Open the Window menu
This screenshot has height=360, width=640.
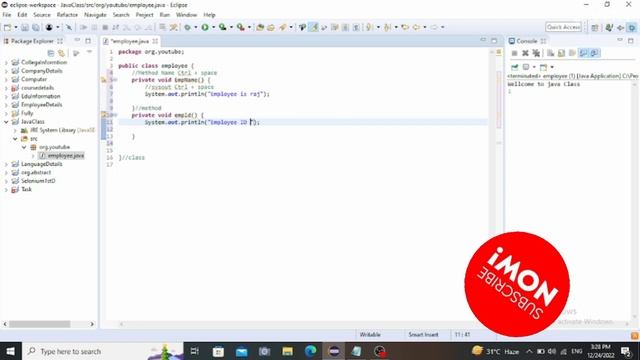[186, 15]
